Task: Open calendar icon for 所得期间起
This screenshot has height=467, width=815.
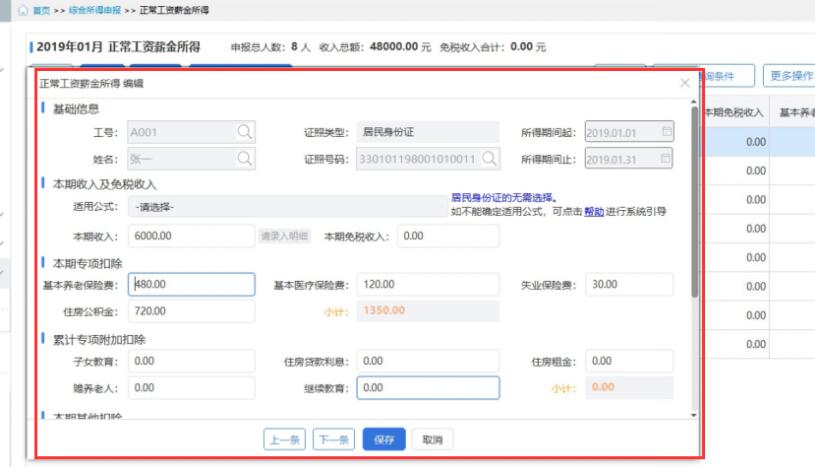Action: [667, 132]
